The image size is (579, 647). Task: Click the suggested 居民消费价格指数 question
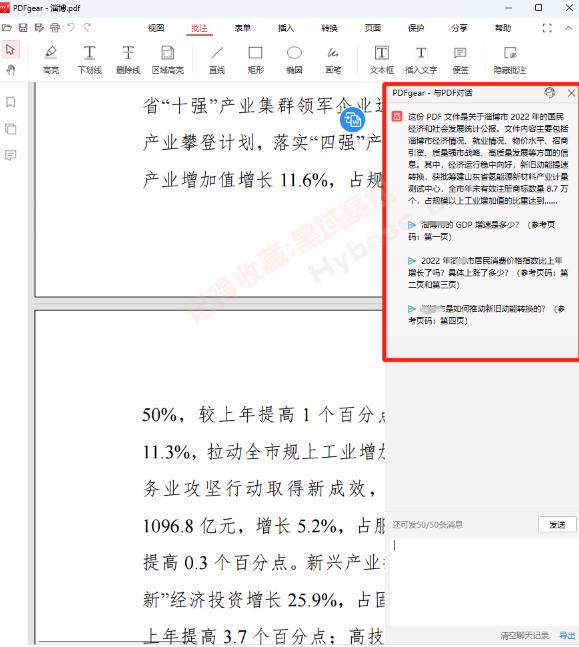click(x=488, y=273)
